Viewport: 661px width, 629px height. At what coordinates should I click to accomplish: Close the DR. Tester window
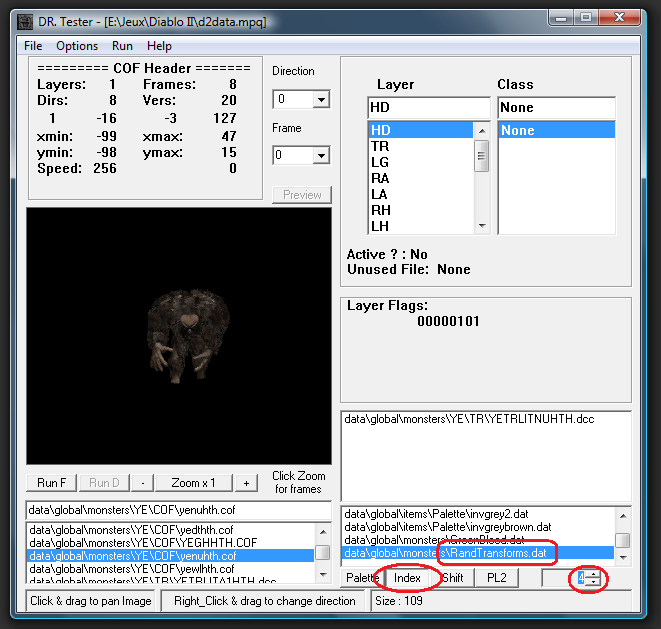pos(619,18)
